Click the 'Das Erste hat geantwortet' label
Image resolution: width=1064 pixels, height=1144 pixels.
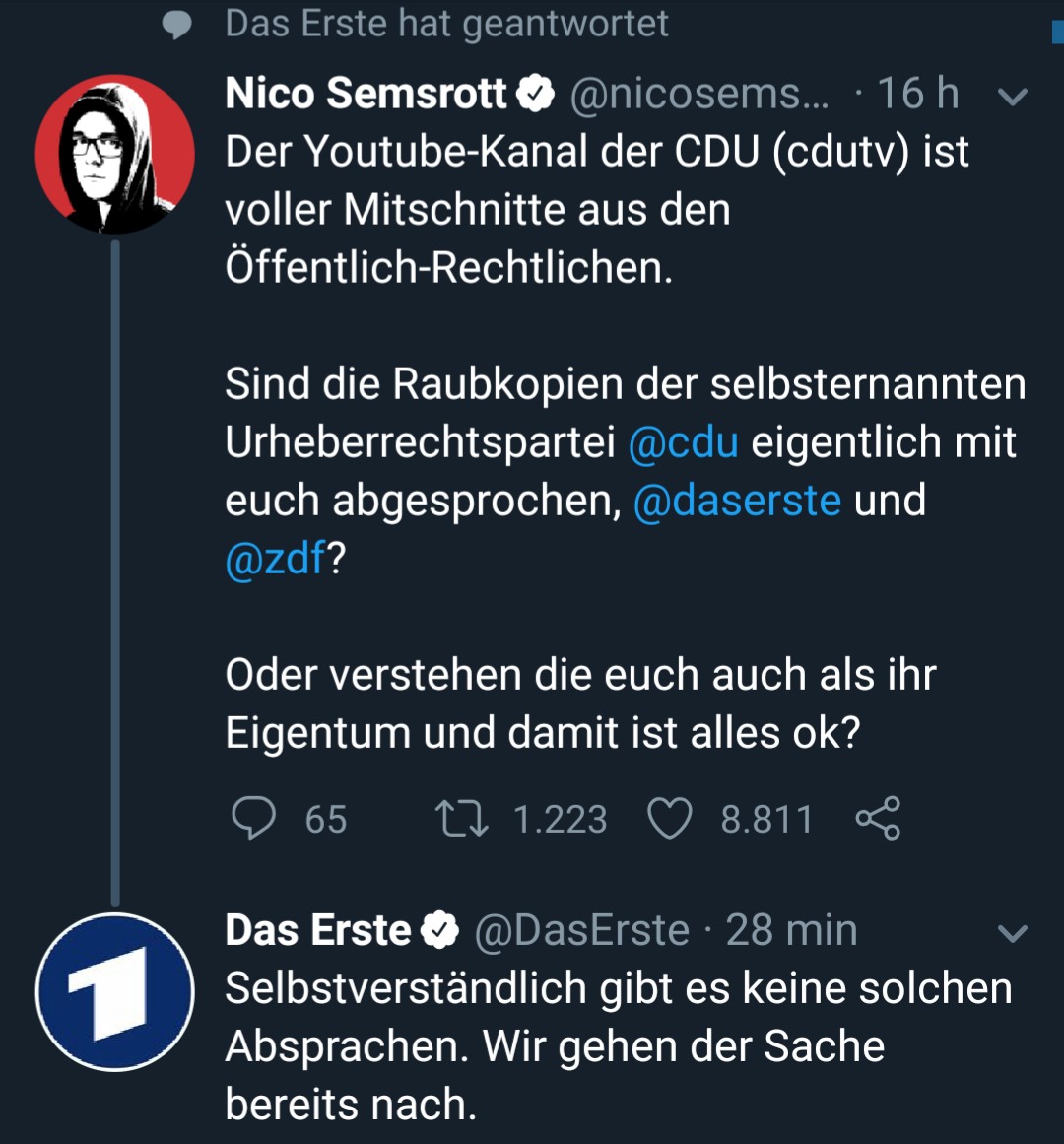pos(446,24)
